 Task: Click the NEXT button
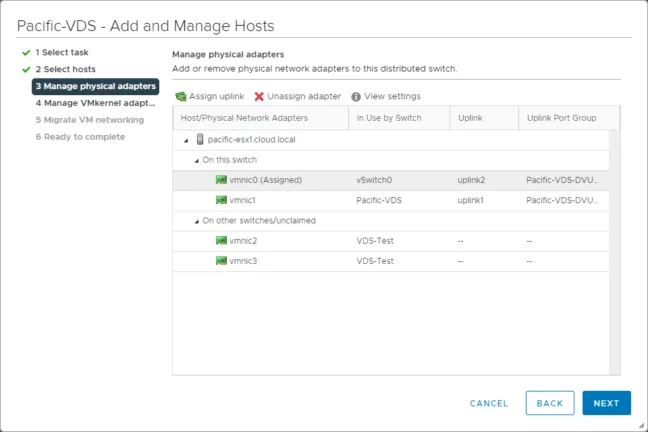[x=606, y=403]
